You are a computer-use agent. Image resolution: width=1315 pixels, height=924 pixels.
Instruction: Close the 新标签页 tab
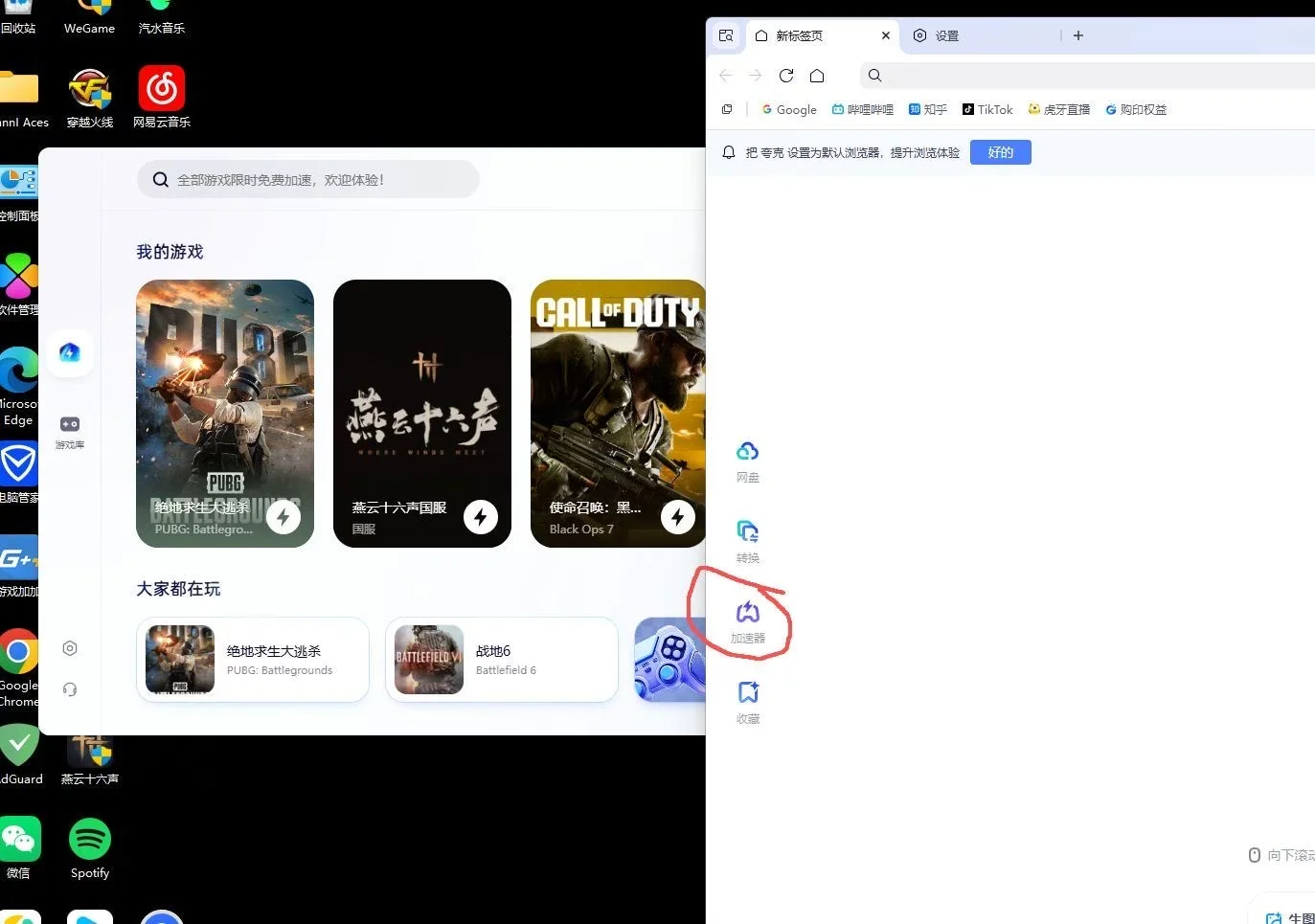886,35
